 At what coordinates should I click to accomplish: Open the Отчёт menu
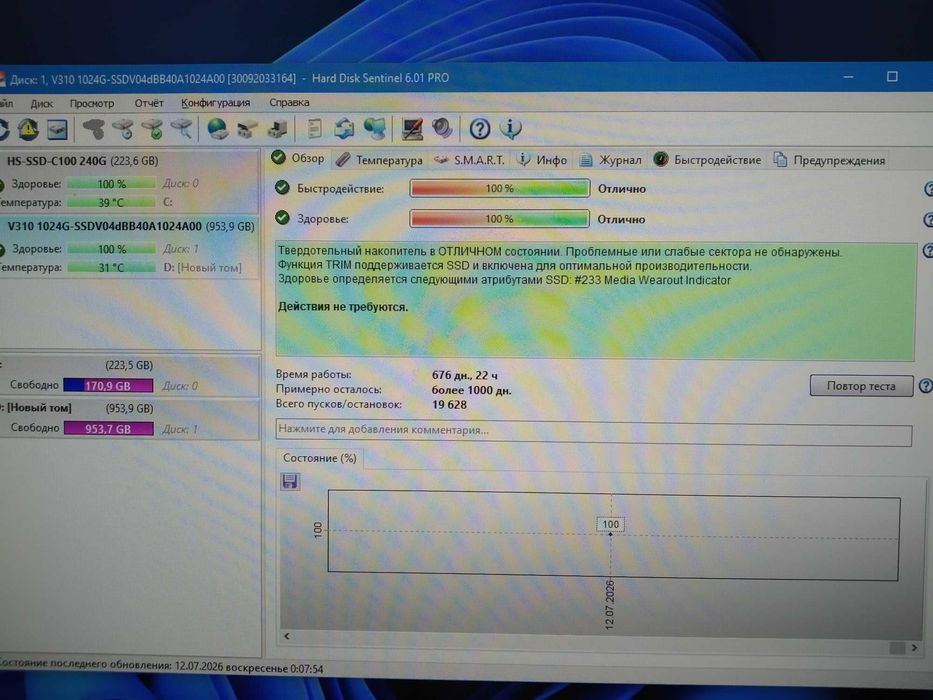click(x=149, y=104)
